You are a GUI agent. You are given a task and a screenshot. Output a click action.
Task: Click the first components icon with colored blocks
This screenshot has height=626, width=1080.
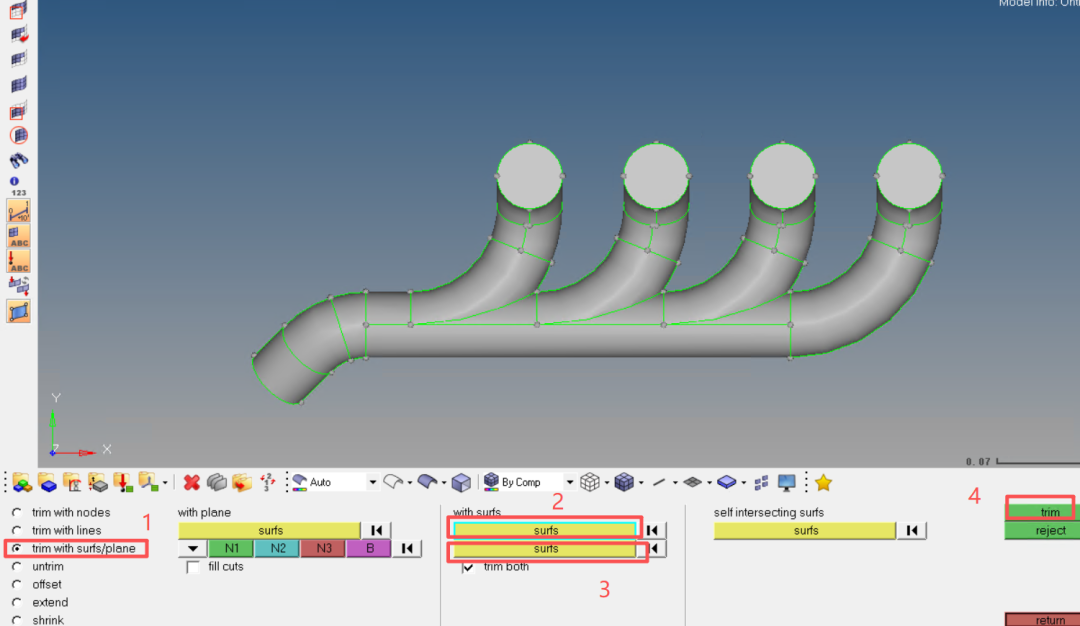[x=22, y=483]
